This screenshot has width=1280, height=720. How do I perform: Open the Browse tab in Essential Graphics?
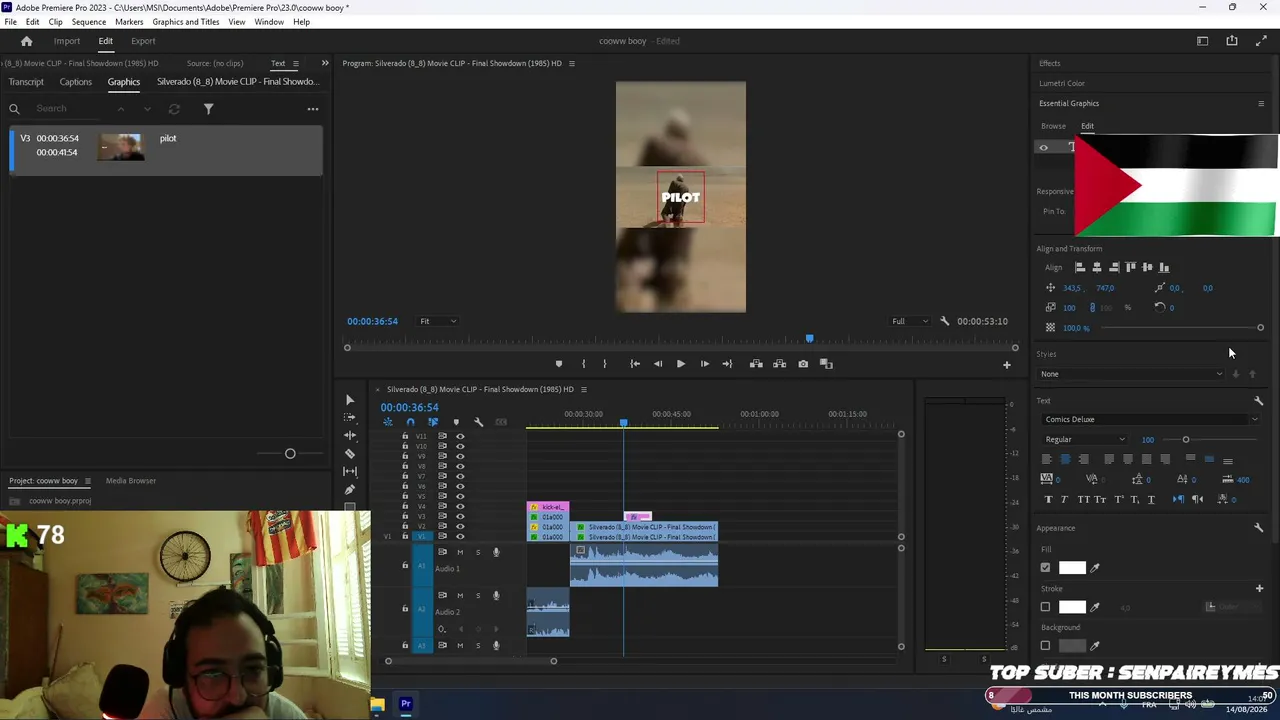click(x=1053, y=127)
